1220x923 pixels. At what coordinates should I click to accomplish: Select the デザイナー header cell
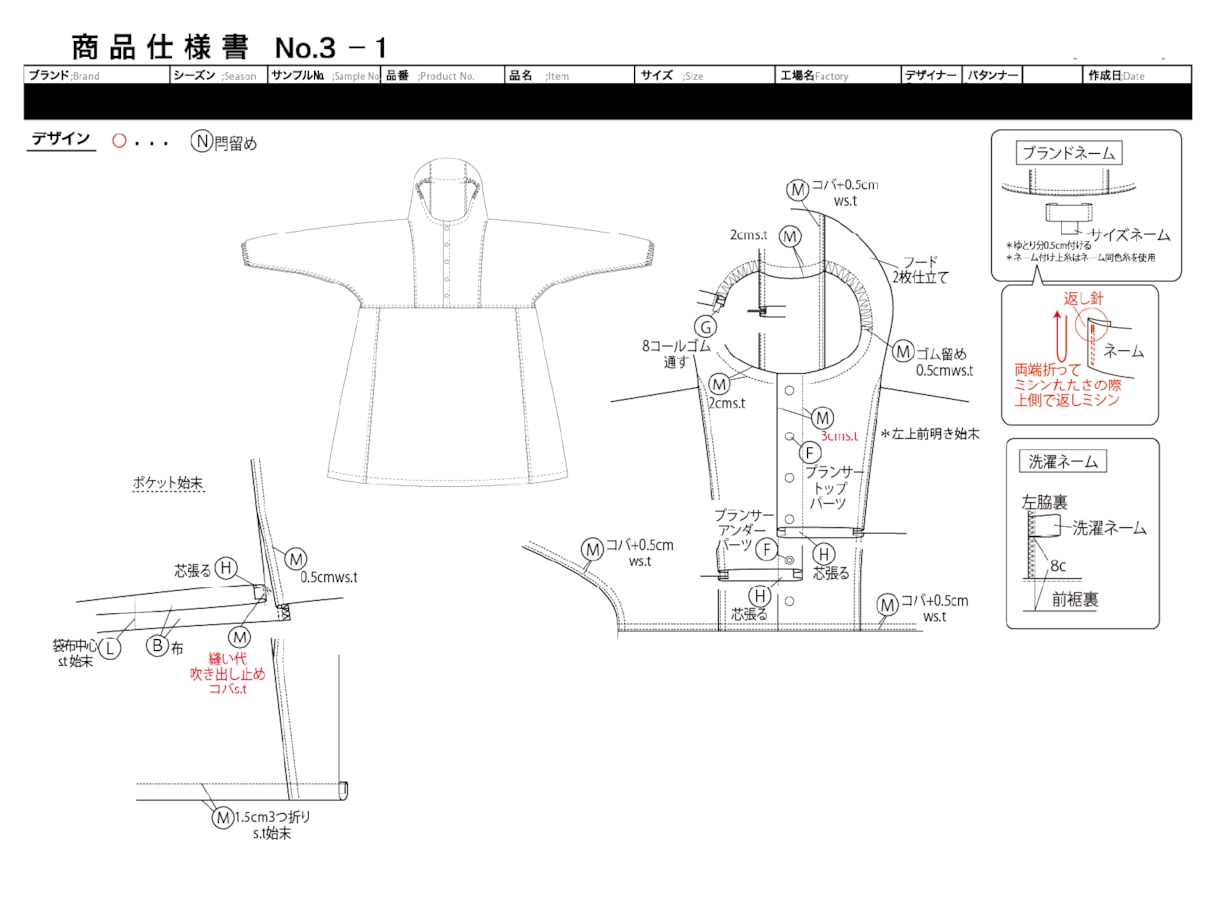tap(931, 75)
